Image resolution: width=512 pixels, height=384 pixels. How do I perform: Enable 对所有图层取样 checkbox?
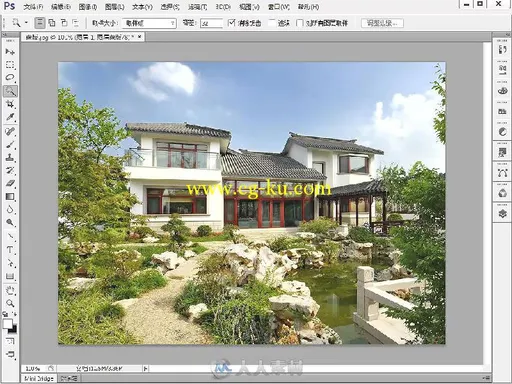299,23
